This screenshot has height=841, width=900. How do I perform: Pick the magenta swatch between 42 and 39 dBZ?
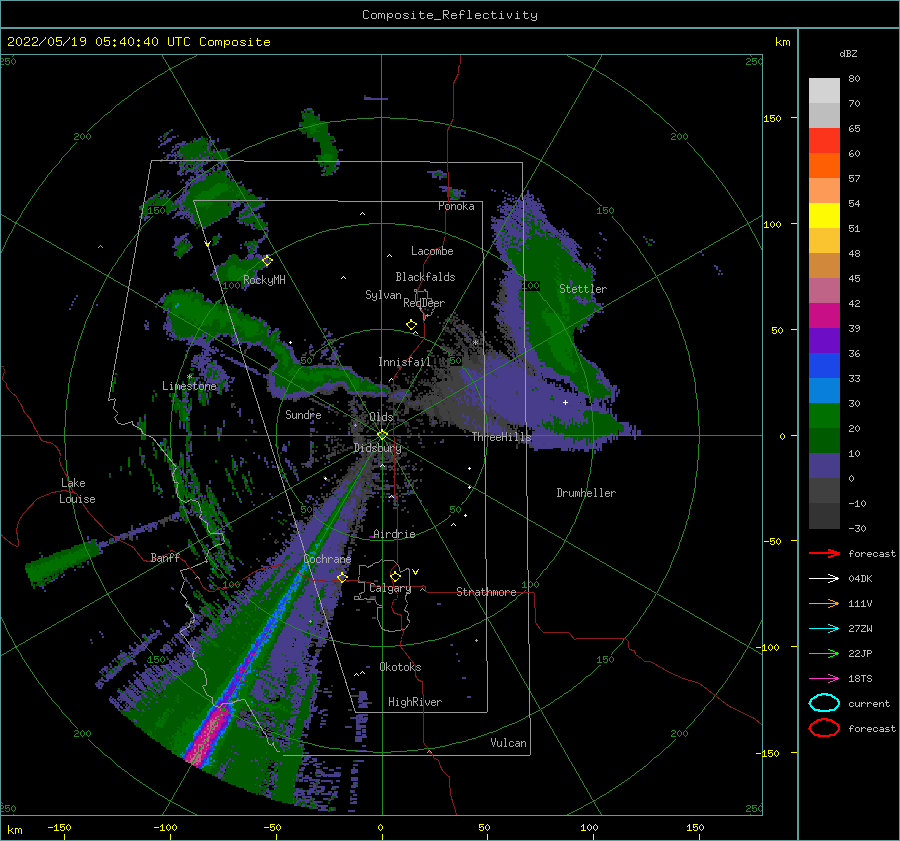824,316
